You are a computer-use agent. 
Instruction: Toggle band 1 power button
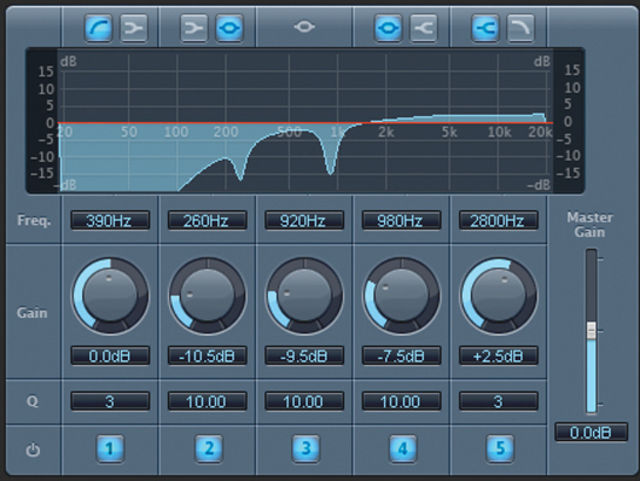[110, 449]
